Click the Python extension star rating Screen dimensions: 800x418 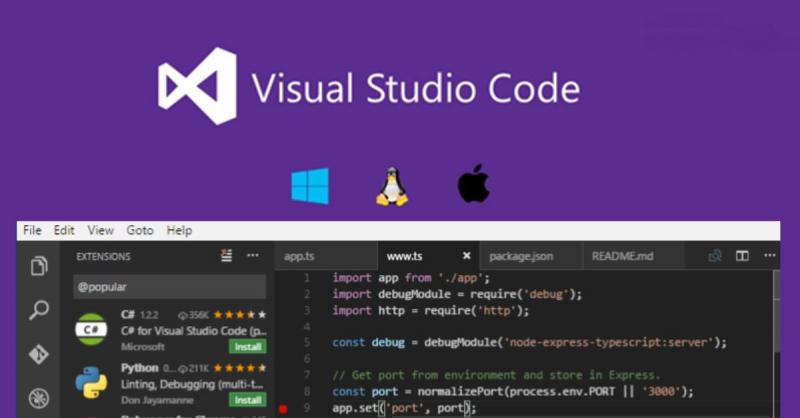[x=240, y=367]
